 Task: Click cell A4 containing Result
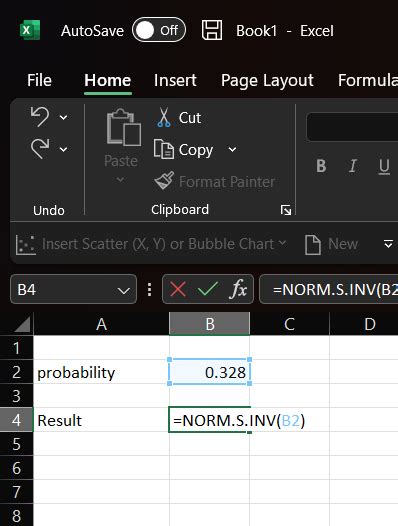[x=101, y=420]
